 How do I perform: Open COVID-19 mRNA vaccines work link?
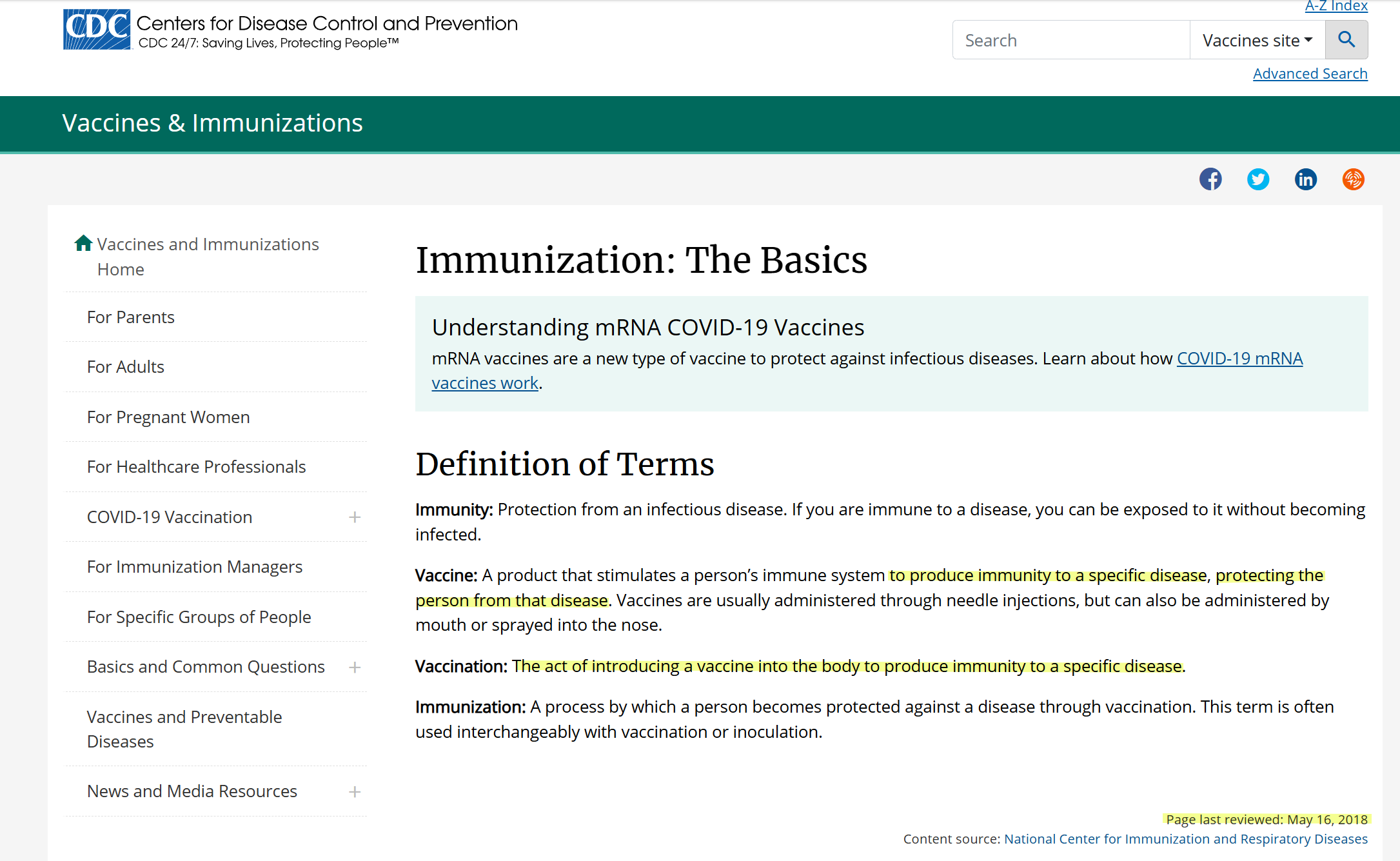(1239, 359)
